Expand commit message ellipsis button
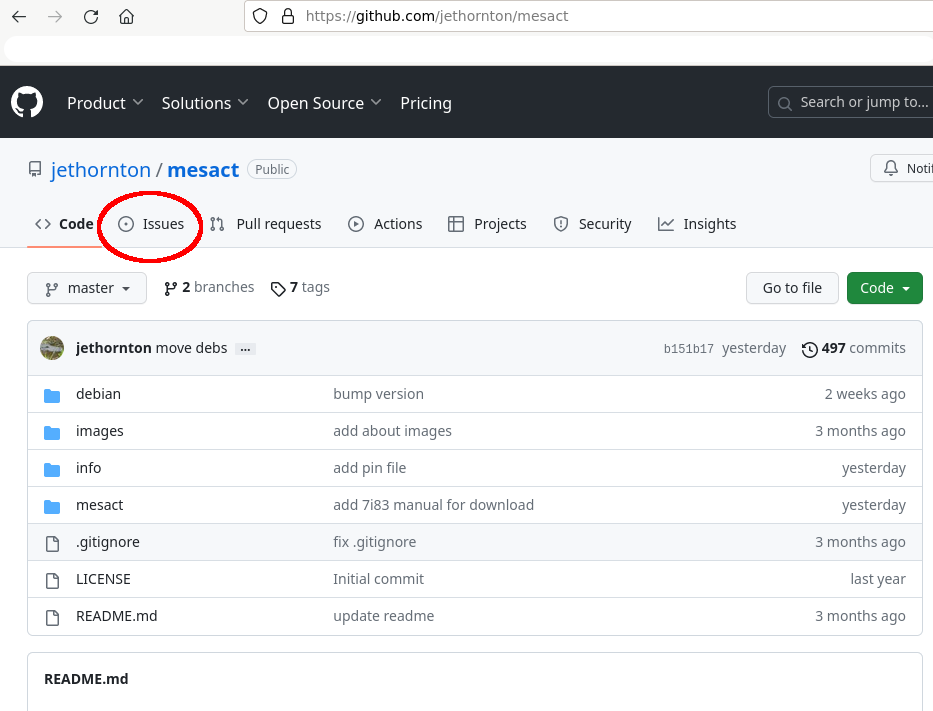This screenshot has height=711, width=933. click(x=246, y=349)
